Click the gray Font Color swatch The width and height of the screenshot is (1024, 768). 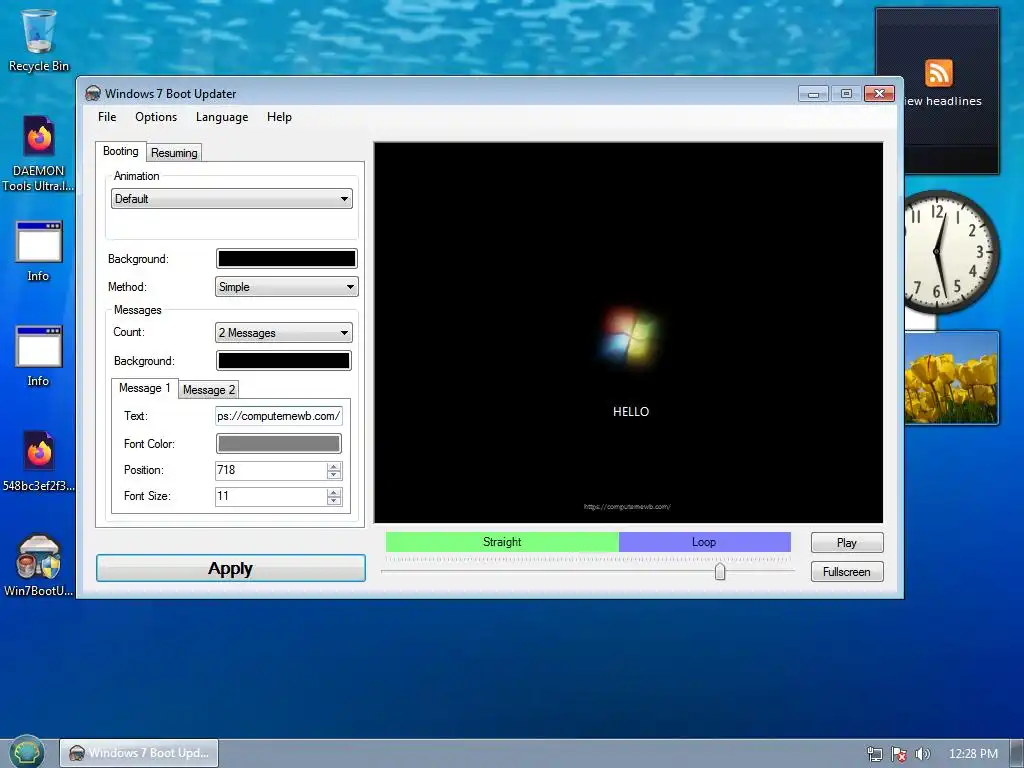pyautogui.click(x=279, y=444)
